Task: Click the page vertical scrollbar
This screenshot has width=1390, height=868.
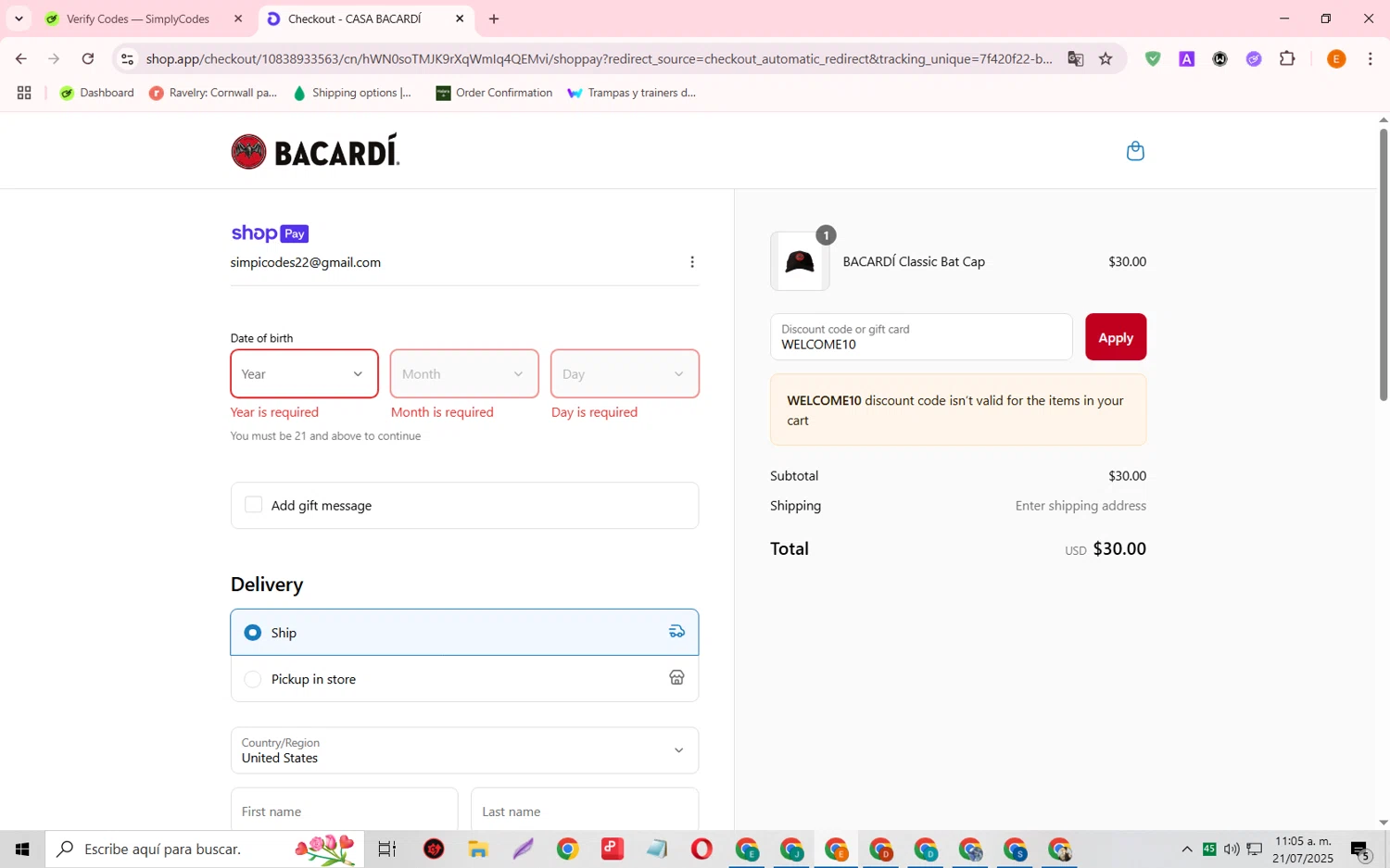Action: (x=1383, y=264)
